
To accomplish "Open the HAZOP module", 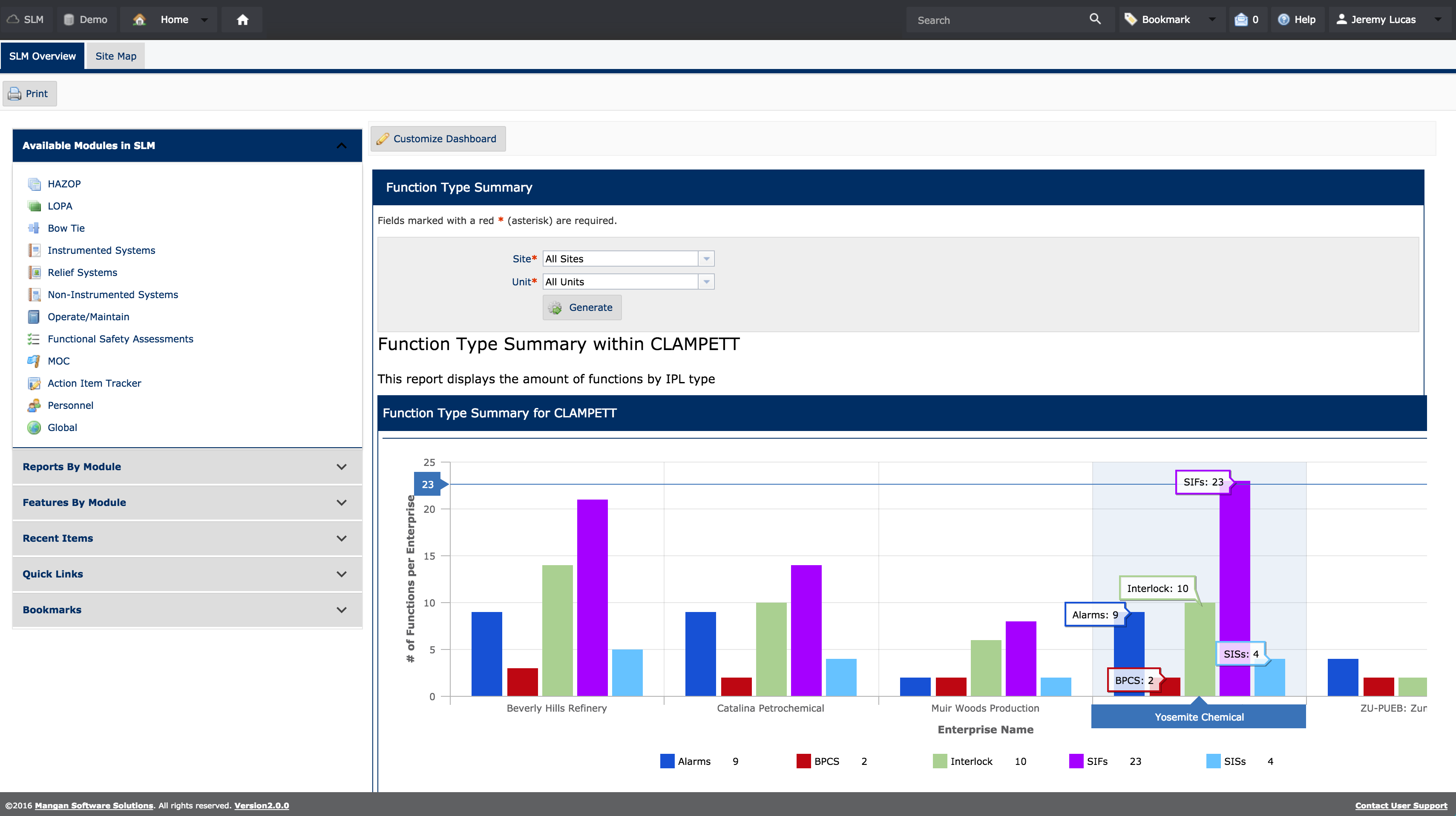I will (x=64, y=184).
